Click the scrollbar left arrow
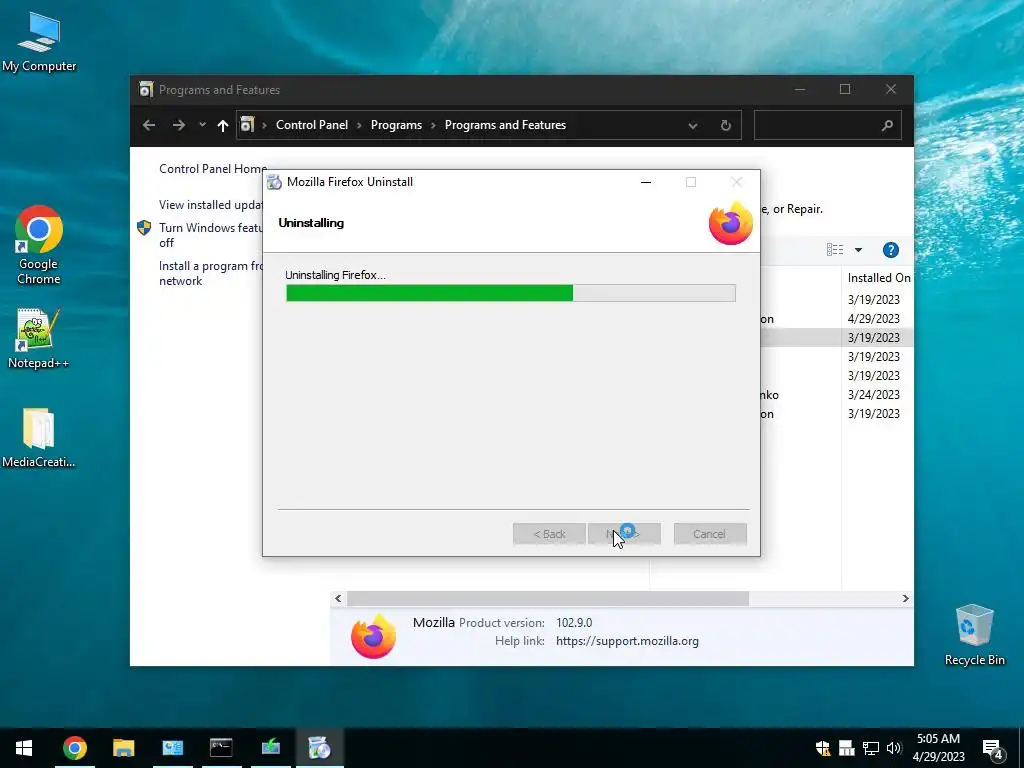1024x768 pixels. pos(338,598)
